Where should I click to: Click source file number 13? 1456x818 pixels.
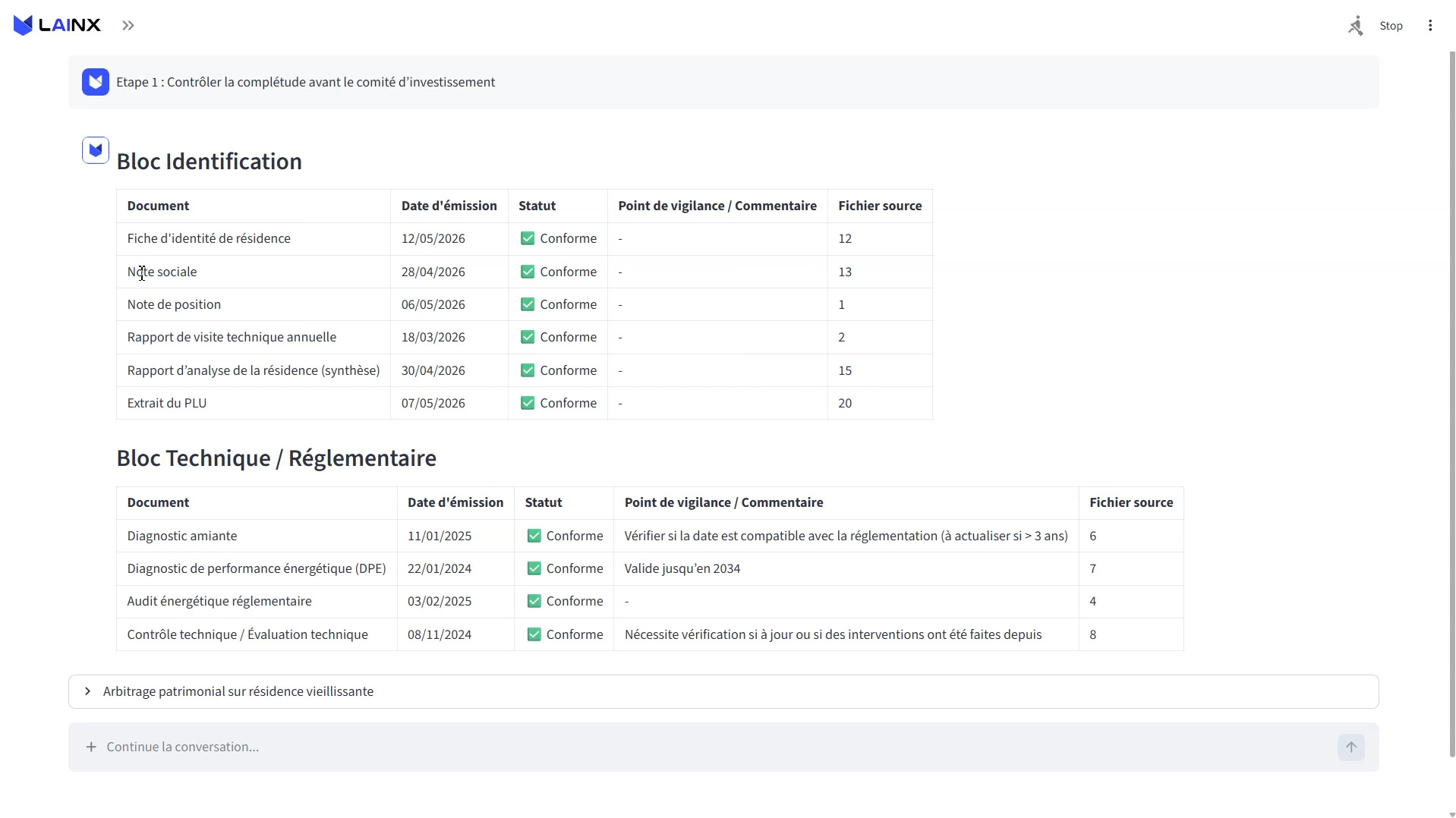point(845,272)
